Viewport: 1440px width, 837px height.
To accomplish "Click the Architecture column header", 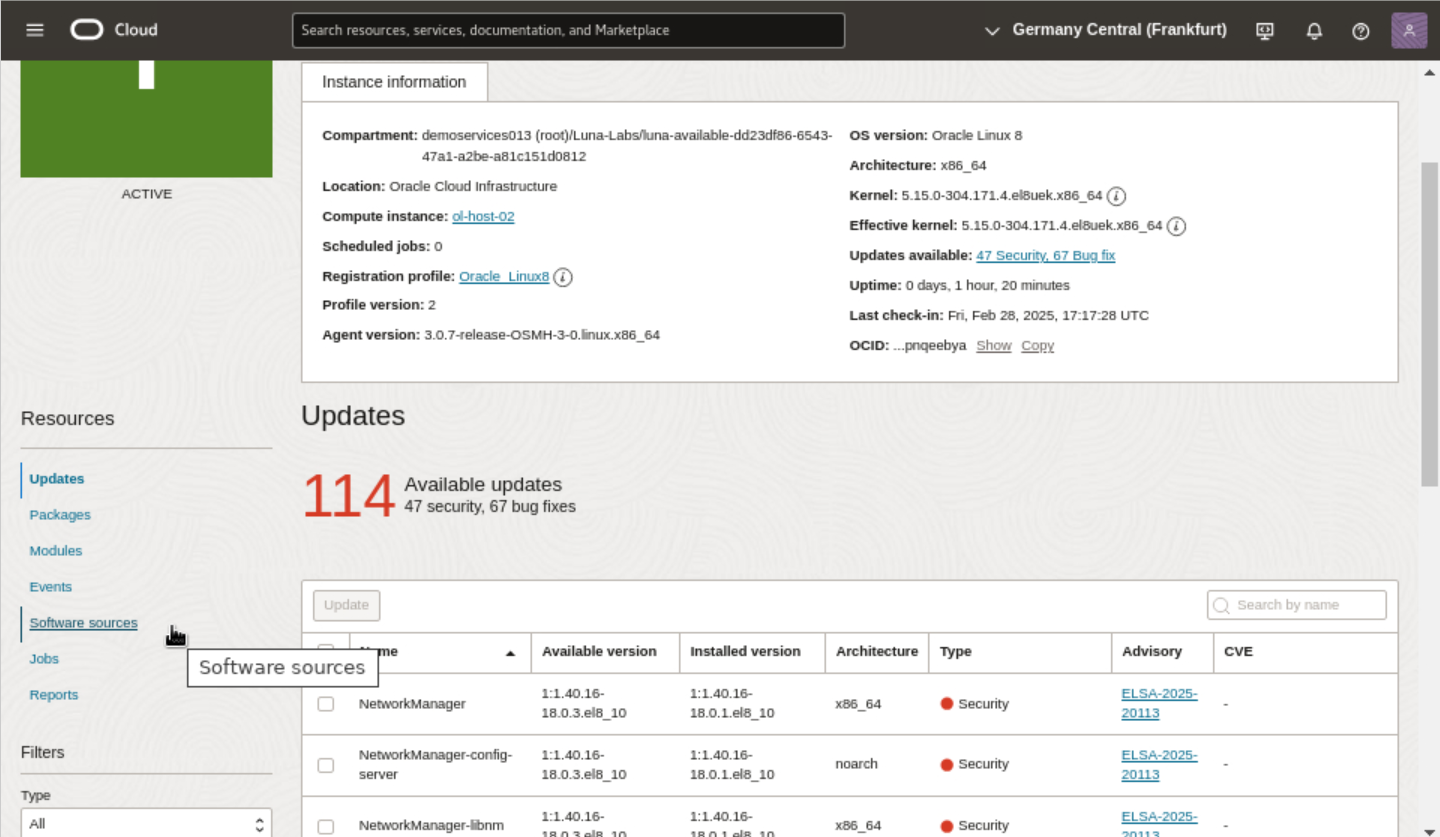I will [x=877, y=651].
